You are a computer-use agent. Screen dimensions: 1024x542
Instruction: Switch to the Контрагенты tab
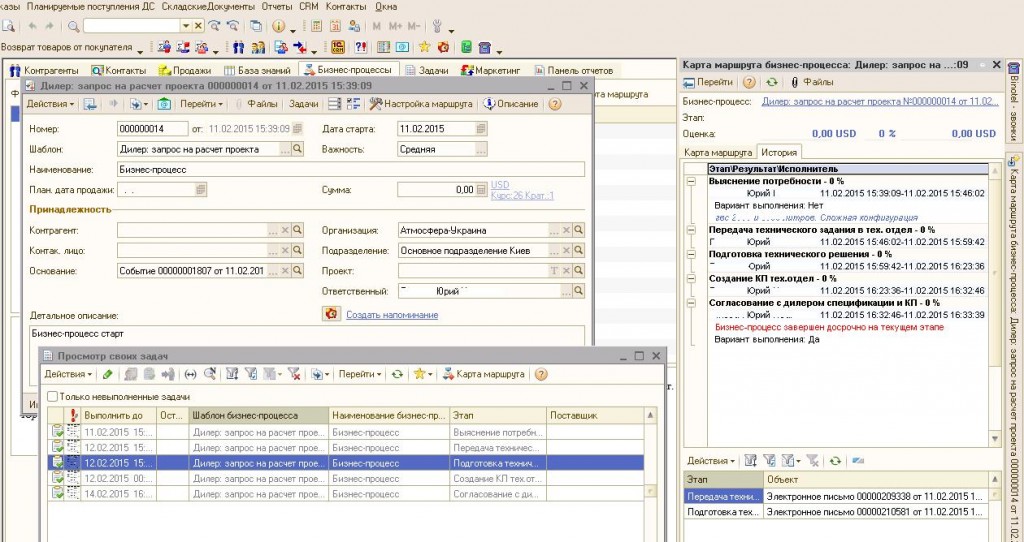pyautogui.click(x=44, y=70)
